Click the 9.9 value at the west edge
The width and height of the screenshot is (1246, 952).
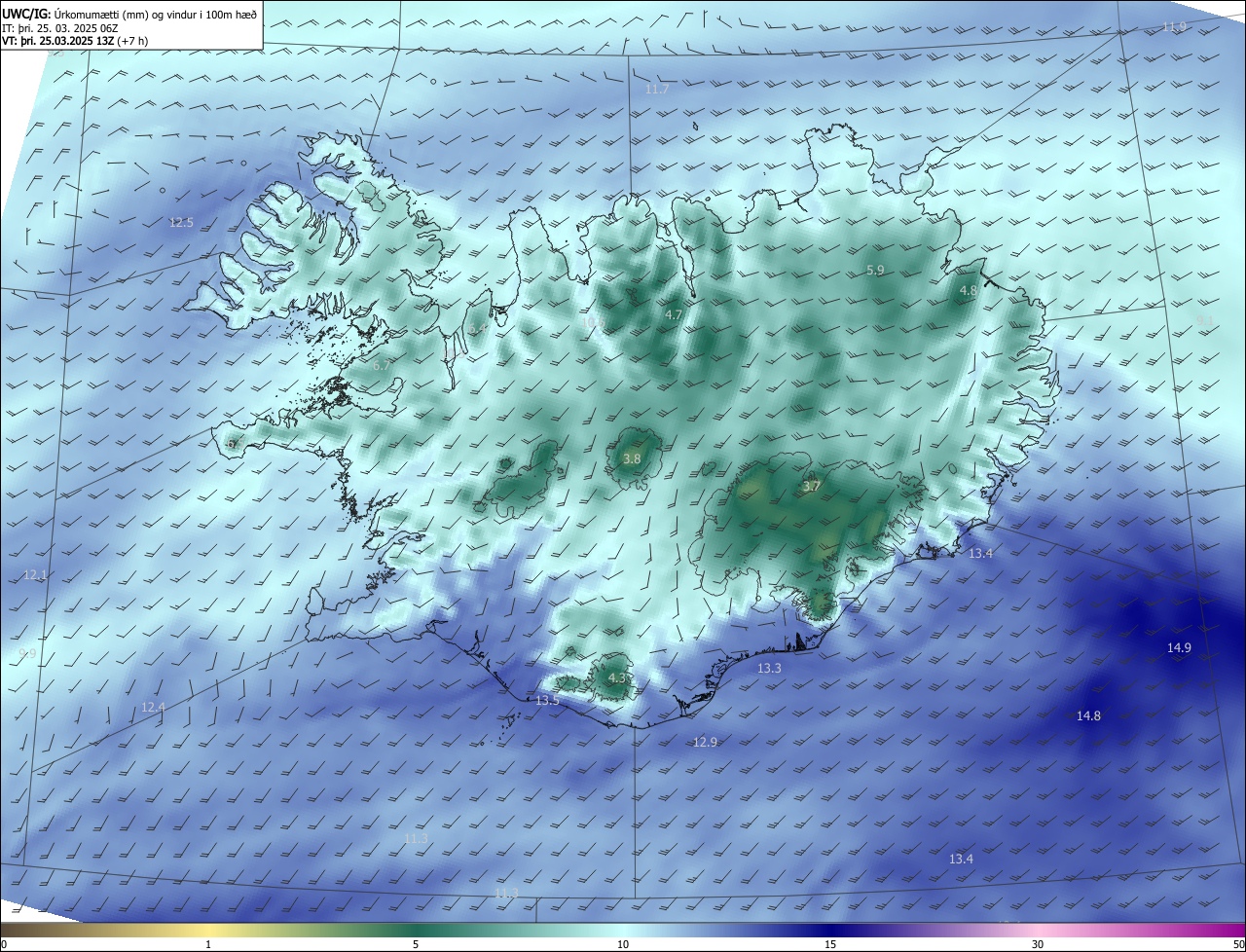[27, 654]
